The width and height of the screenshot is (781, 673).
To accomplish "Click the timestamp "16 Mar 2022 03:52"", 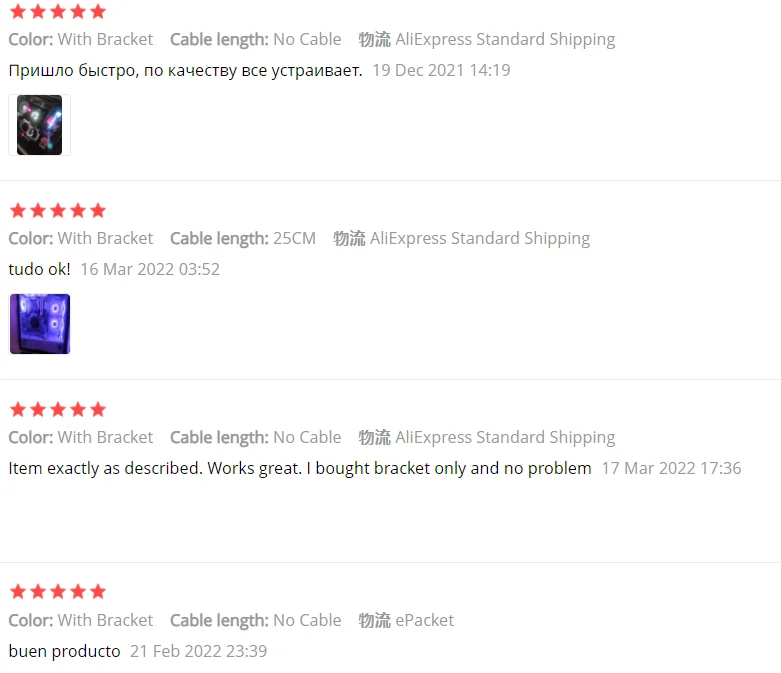I will (x=149, y=269).
